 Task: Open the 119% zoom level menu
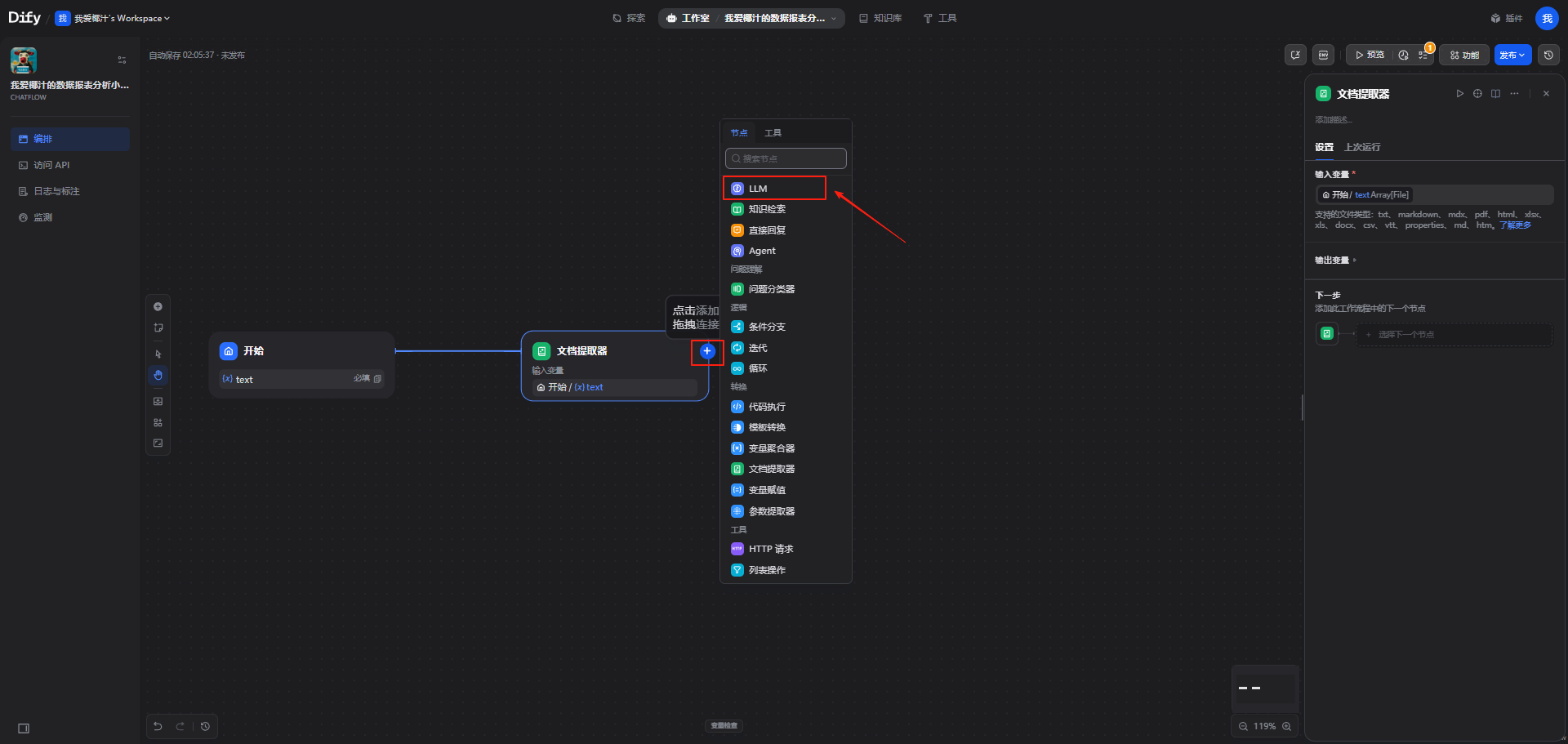pos(1264,726)
